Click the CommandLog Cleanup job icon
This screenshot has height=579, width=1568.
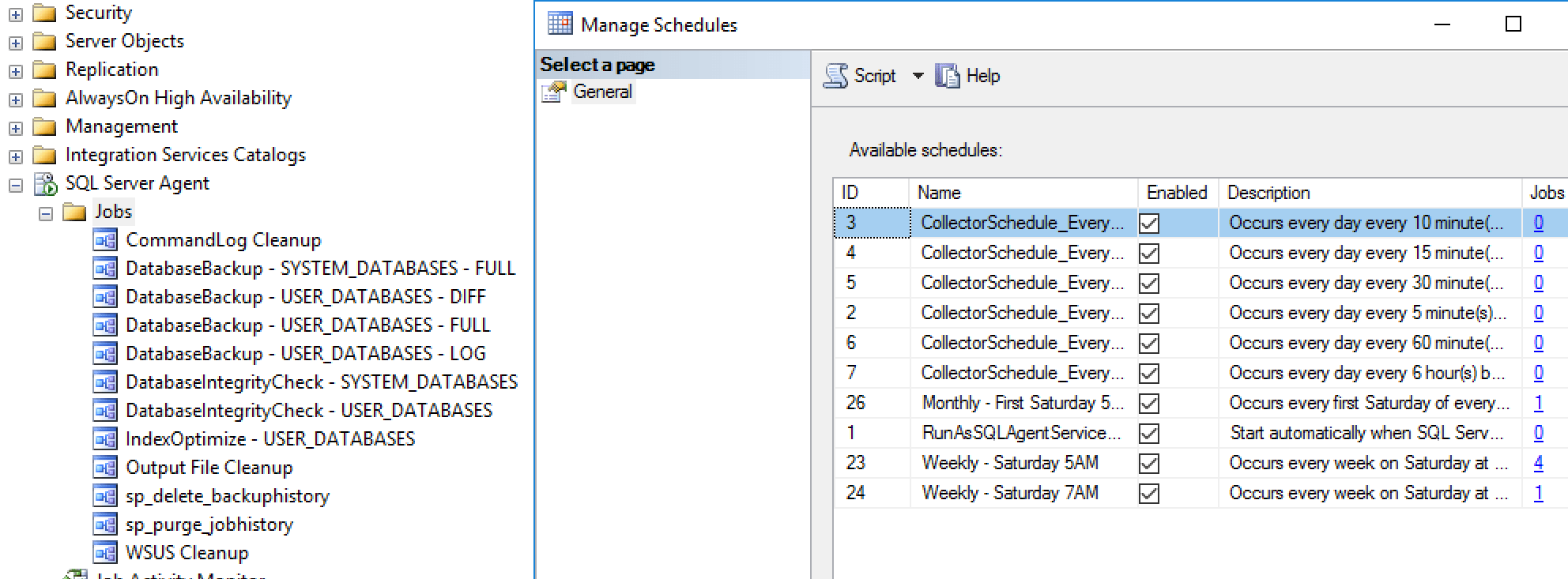coord(105,240)
